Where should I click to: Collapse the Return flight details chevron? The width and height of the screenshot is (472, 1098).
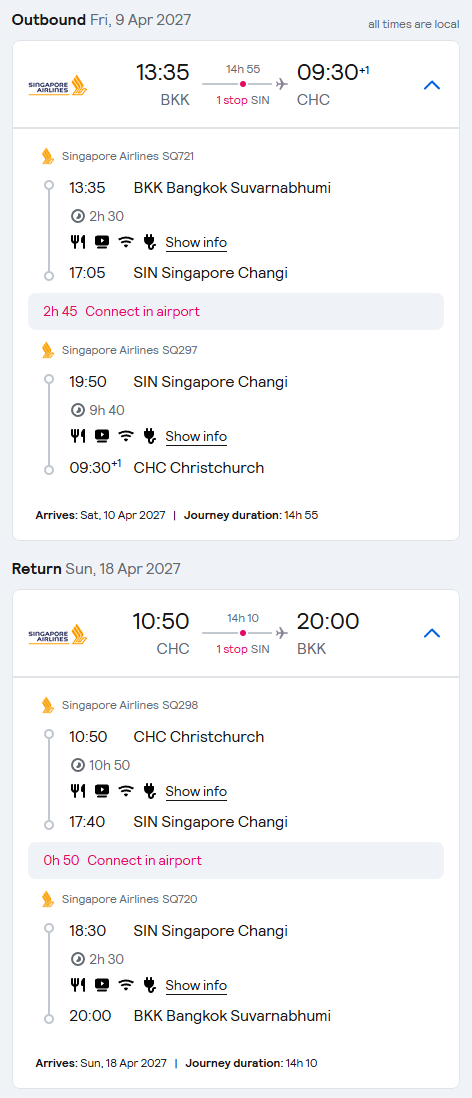[432, 634]
